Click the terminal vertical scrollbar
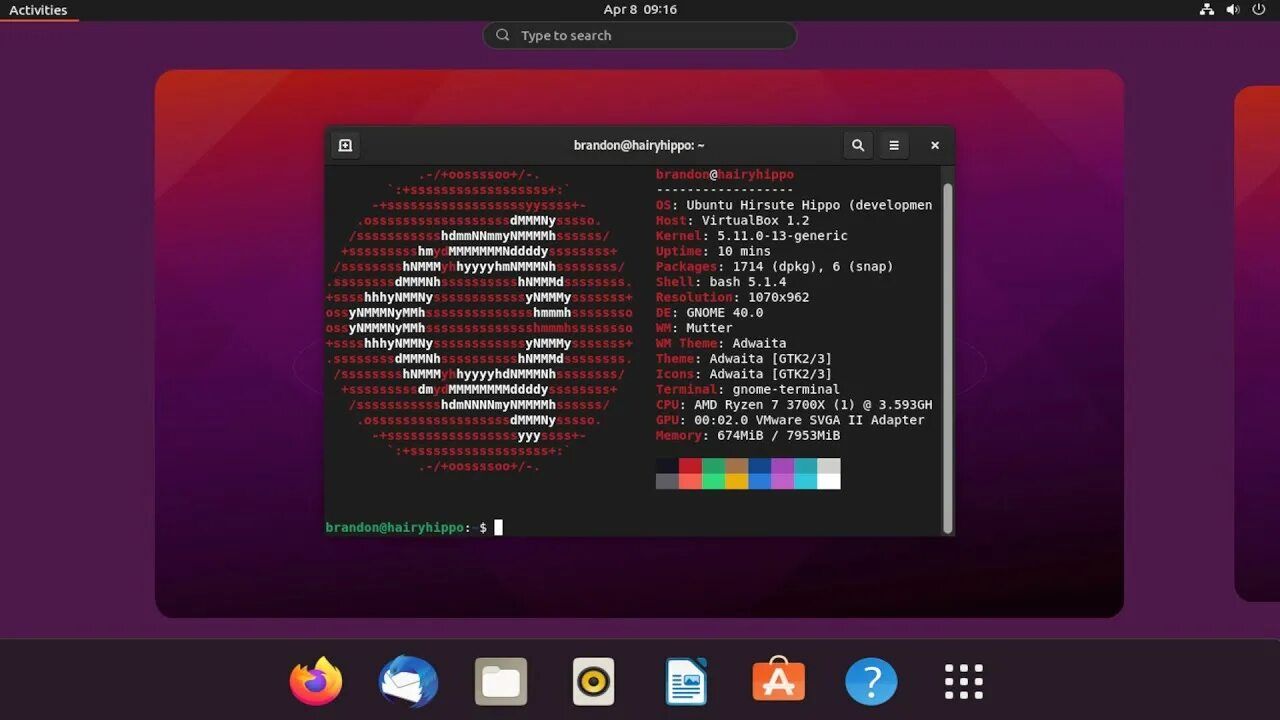 point(947,358)
